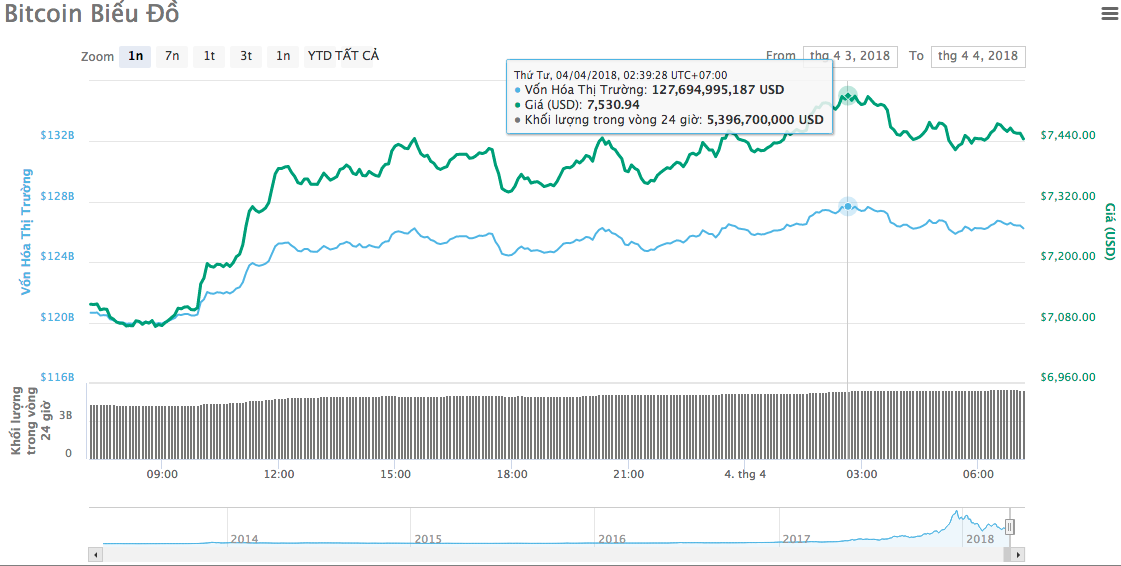This screenshot has height=566, width=1121.
Task: Click 2017 in the navigator timeline
Action: tap(796, 539)
